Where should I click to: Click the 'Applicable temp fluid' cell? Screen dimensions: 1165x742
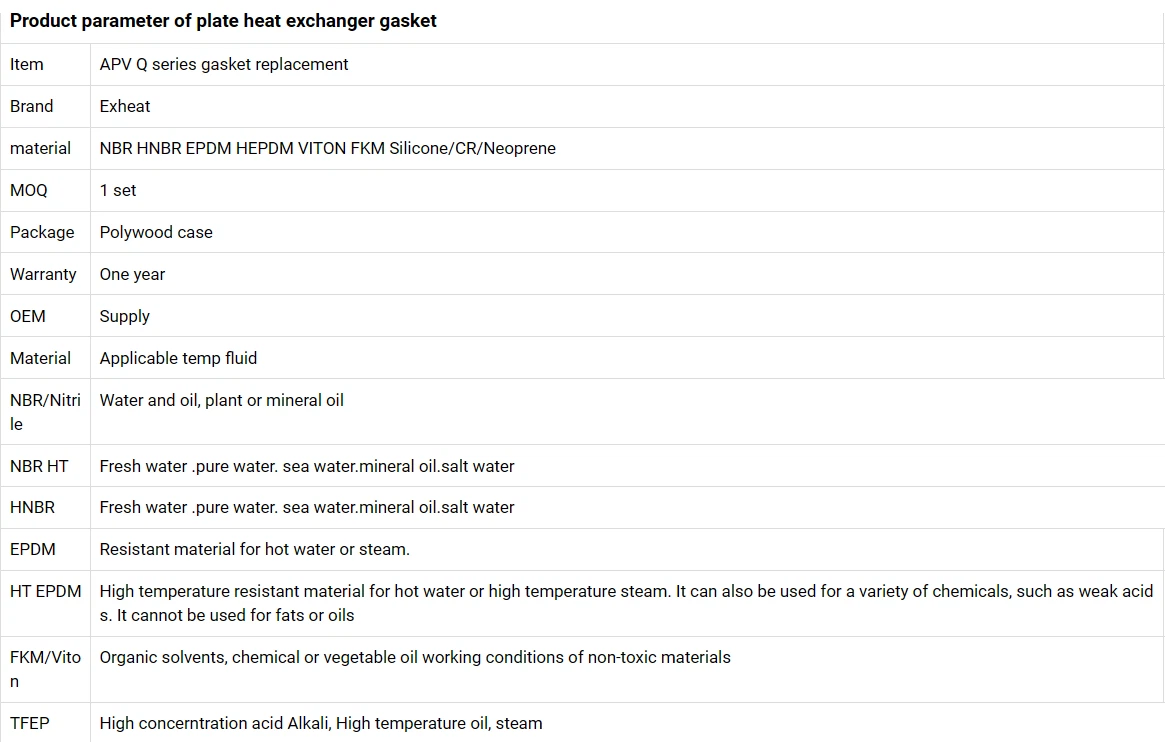178,358
